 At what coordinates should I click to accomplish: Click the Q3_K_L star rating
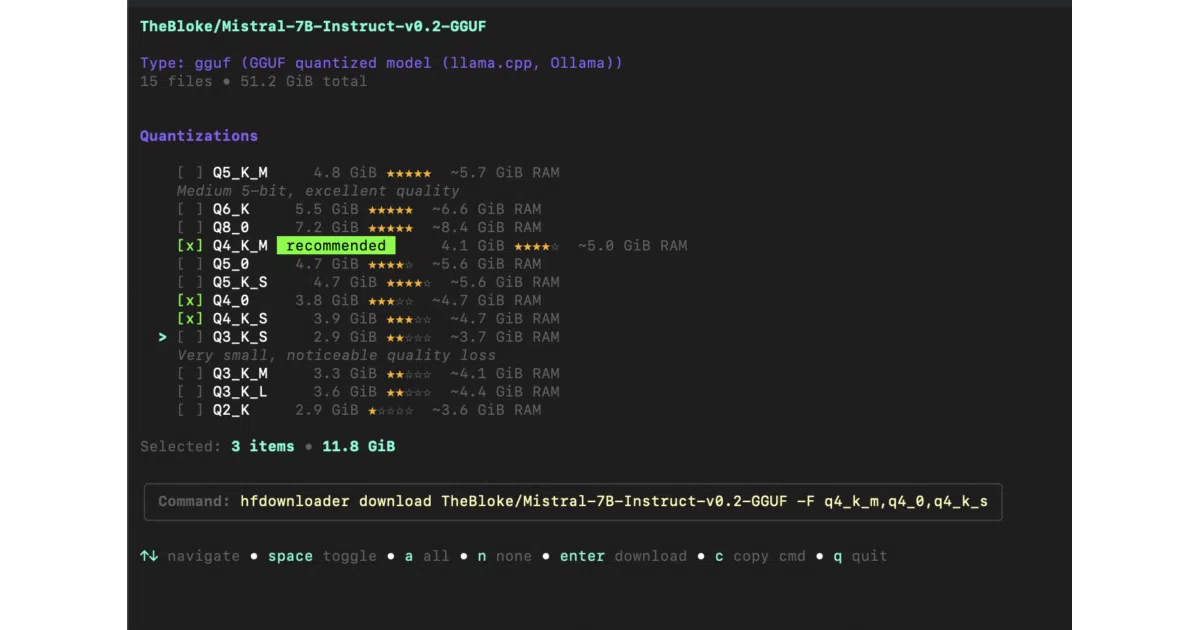pyautogui.click(x=409, y=392)
